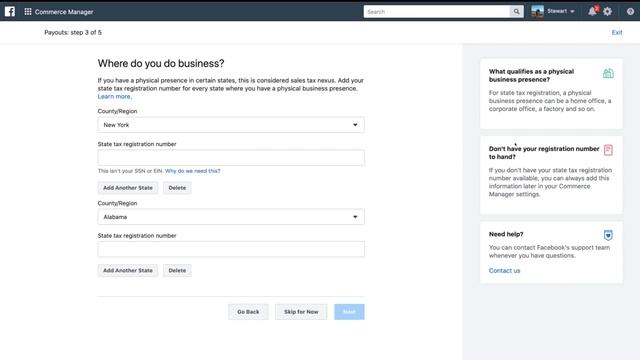The height and width of the screenshot is (360, 640).
Task: Click the help question mark icon
Action: [630, 11]
